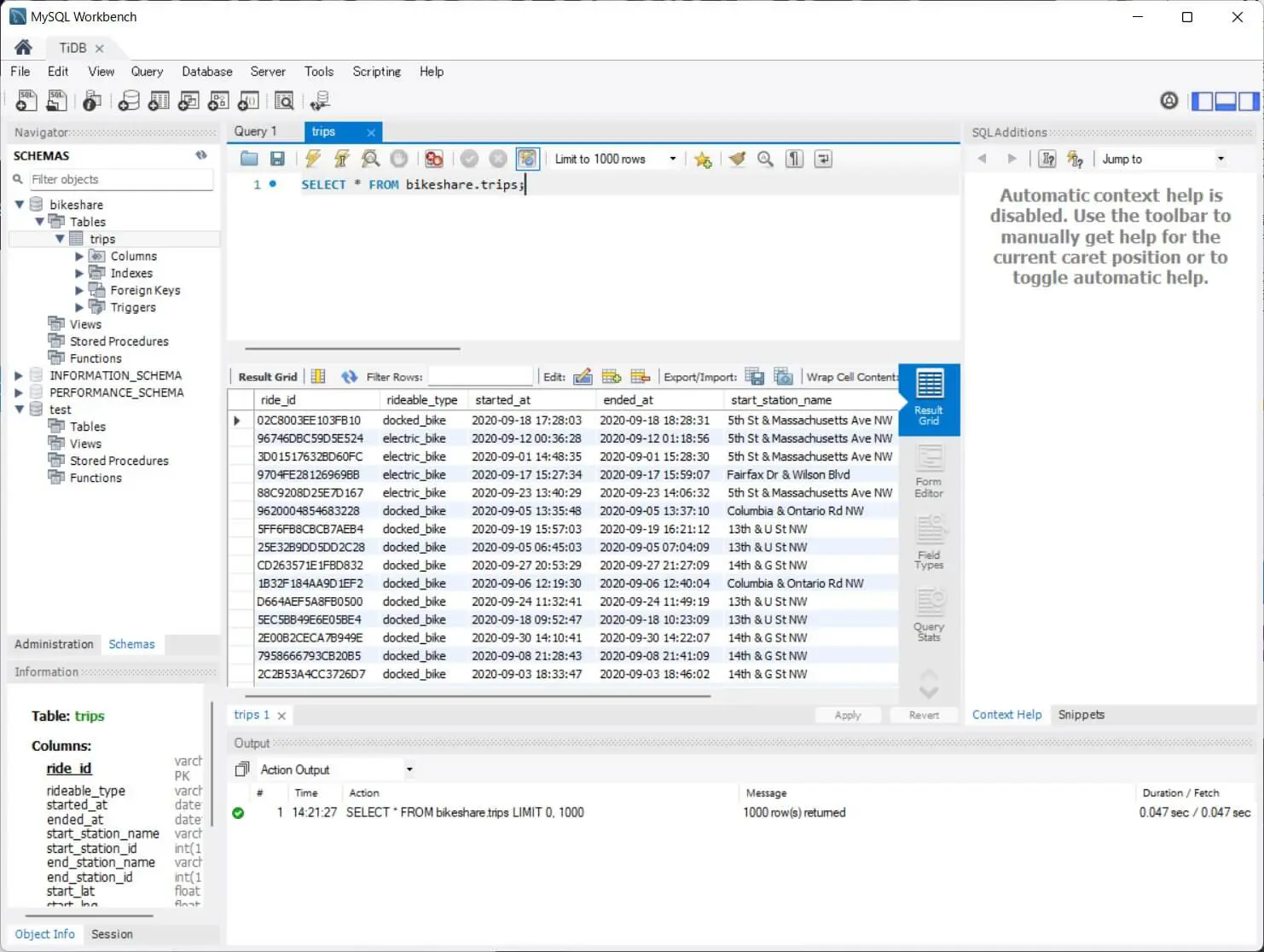Click the Filter Rows input field
This screenshot has height=952, width=1264.
click(x=480, y=377)
